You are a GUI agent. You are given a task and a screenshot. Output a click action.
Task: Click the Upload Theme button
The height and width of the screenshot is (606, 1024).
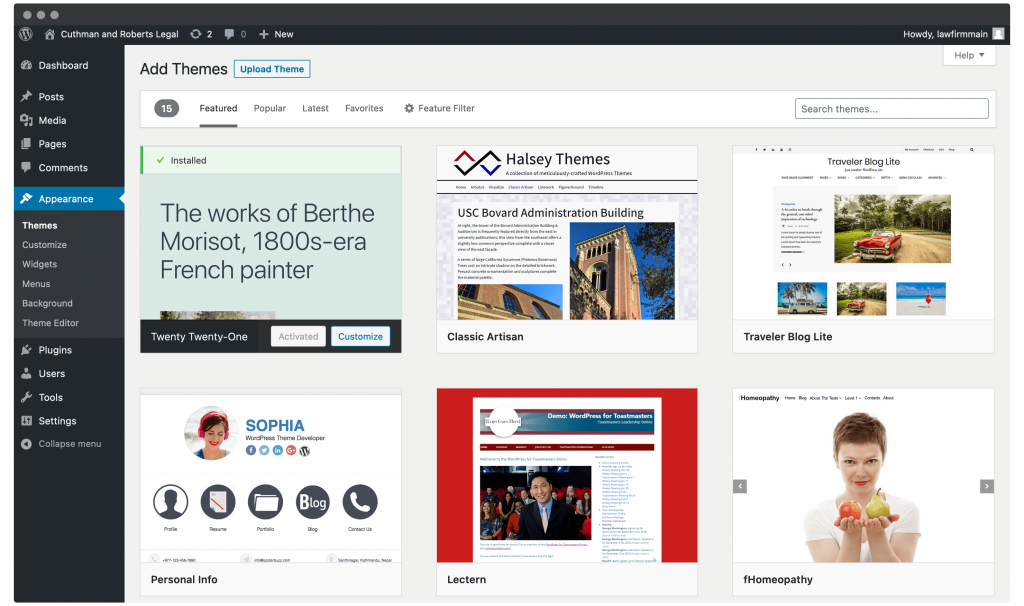272,69
